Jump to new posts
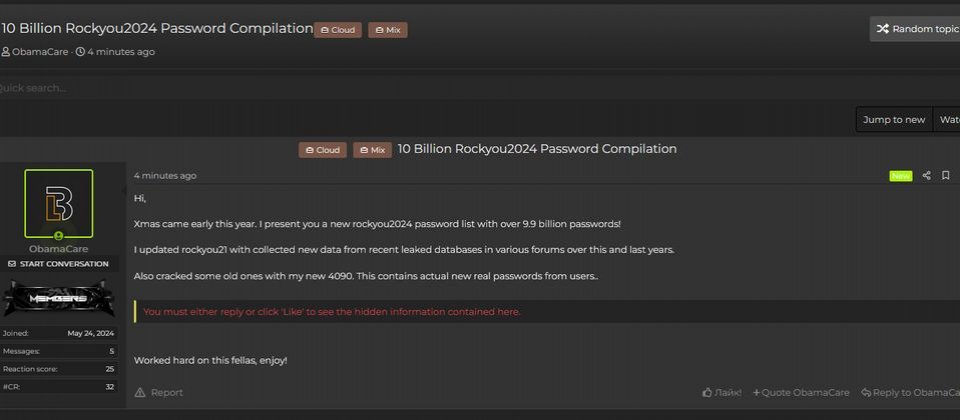Image resolution: width=960 pixels, height=420 pixels. [x=894, y=119]
